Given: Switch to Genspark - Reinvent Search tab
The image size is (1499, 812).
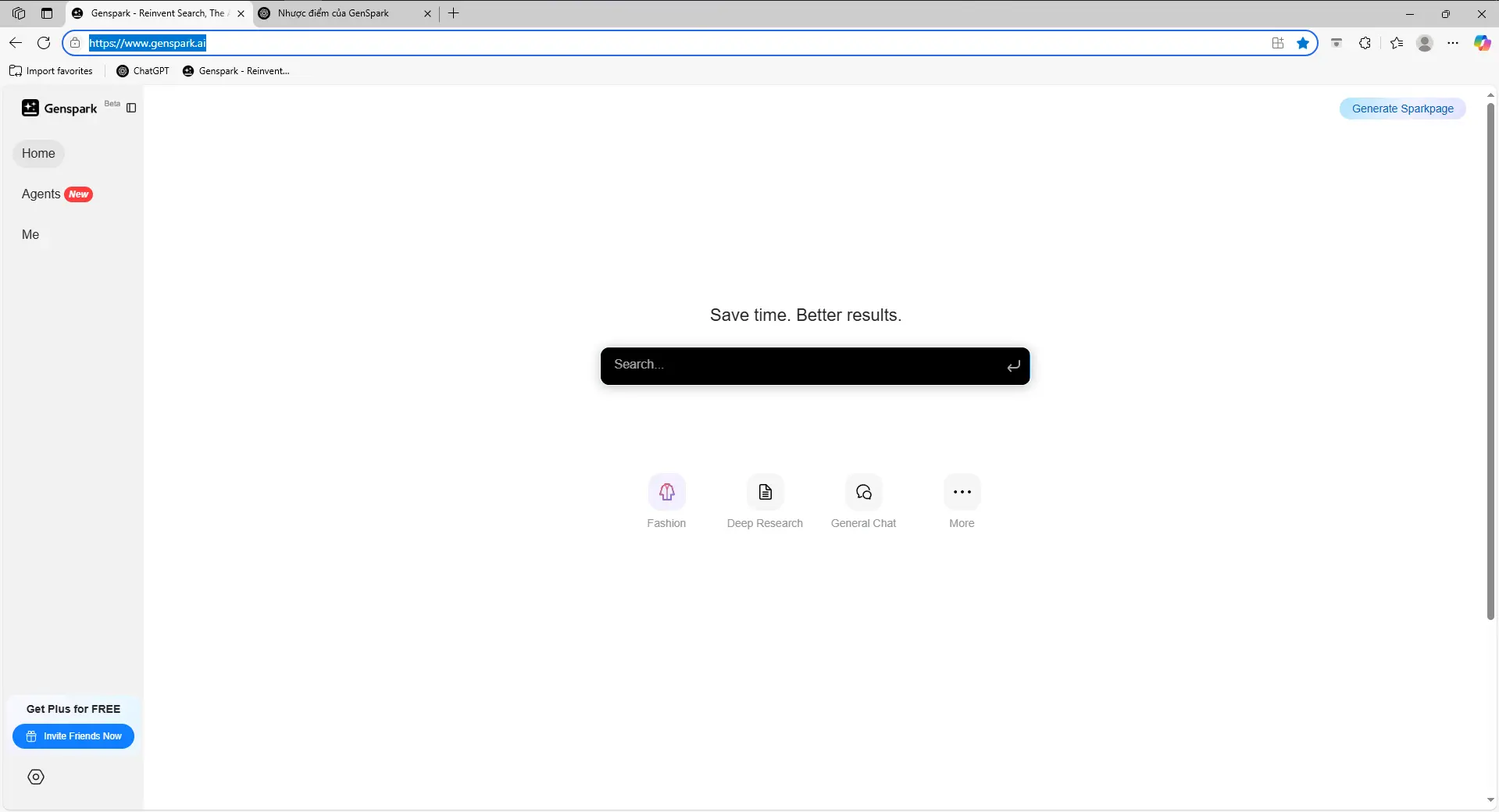Looking at the screenshot, I should pos(159,13).
